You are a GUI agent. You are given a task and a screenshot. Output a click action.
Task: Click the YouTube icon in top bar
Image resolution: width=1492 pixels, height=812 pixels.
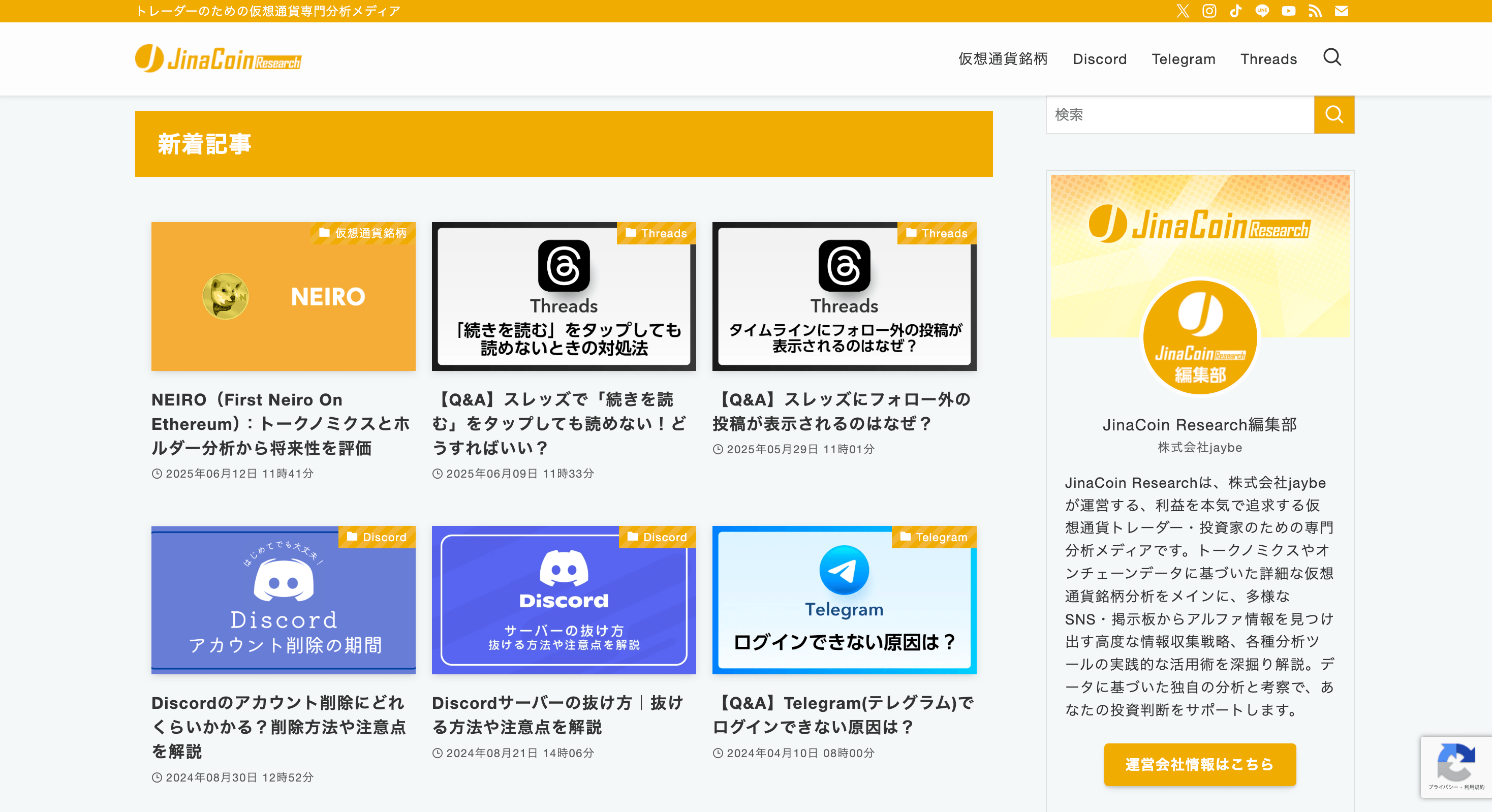pyautogui.click(x=1289, y=11)
